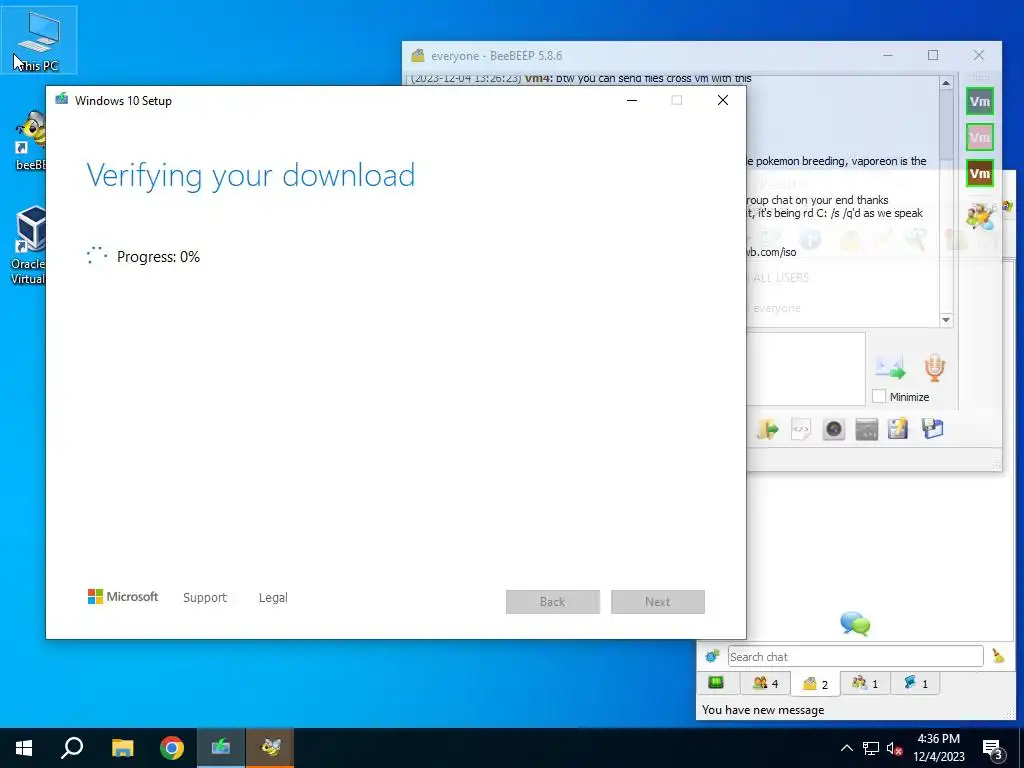The image size is (1024, 768).
Task: Open the notification center with 3 notifications
Action: point(994,748)
